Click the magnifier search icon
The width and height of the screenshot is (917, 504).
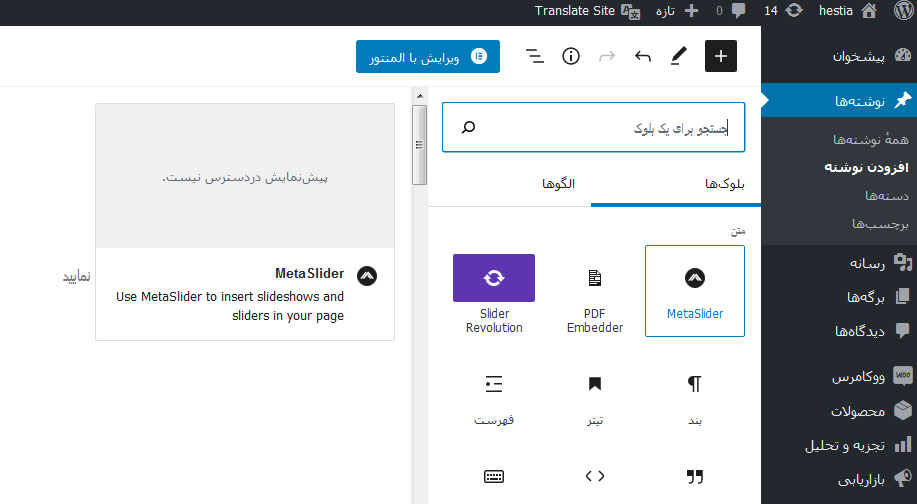[x=468, y=127]
